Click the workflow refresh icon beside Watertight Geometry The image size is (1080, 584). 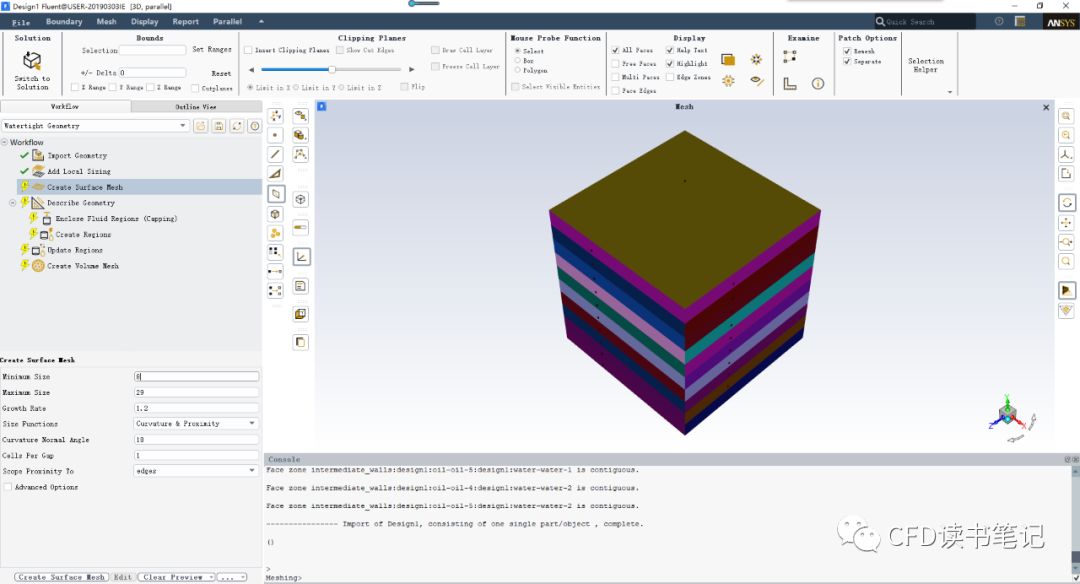[x=237, y=126]
